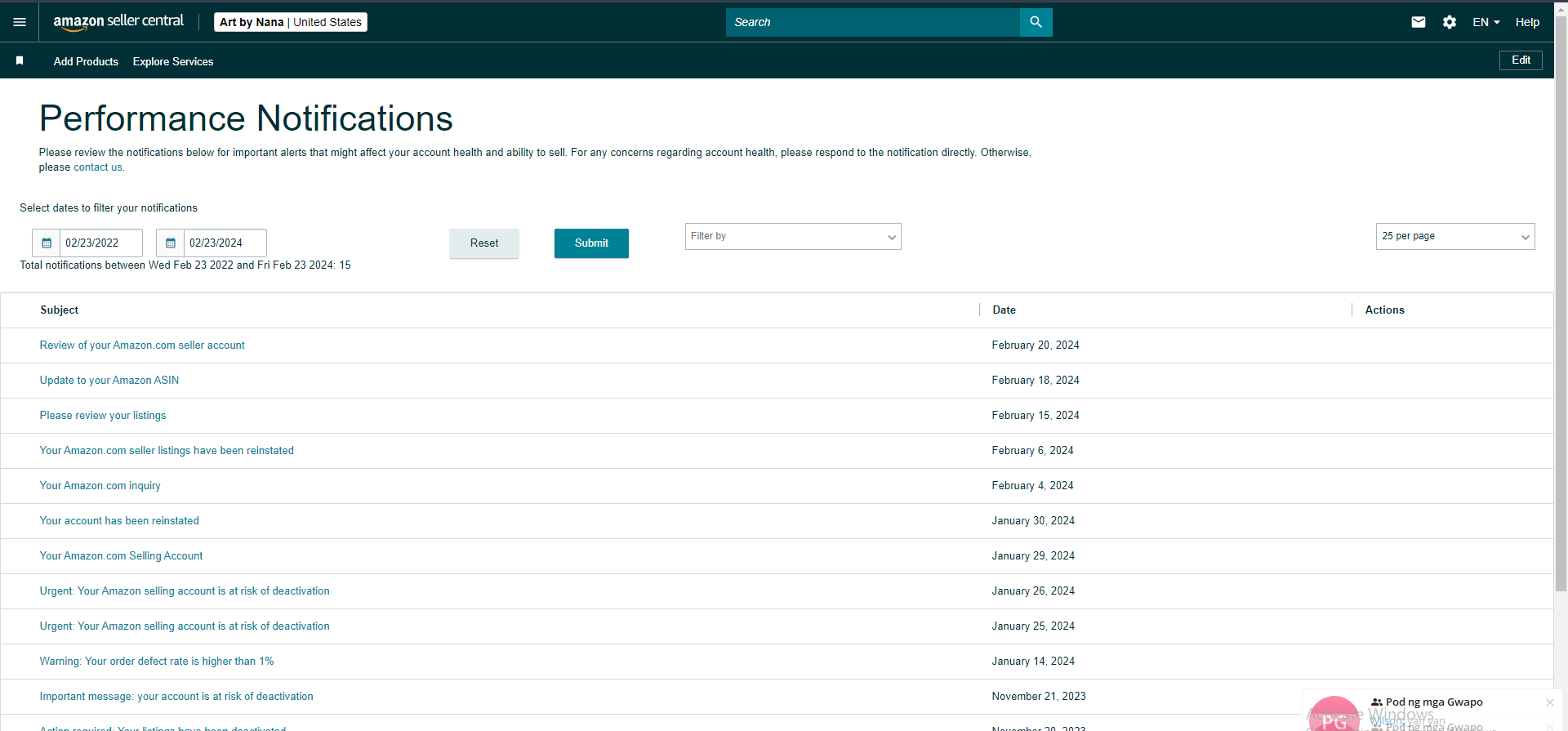Click the page vertical scrollbar

[x=1561, y=302]
